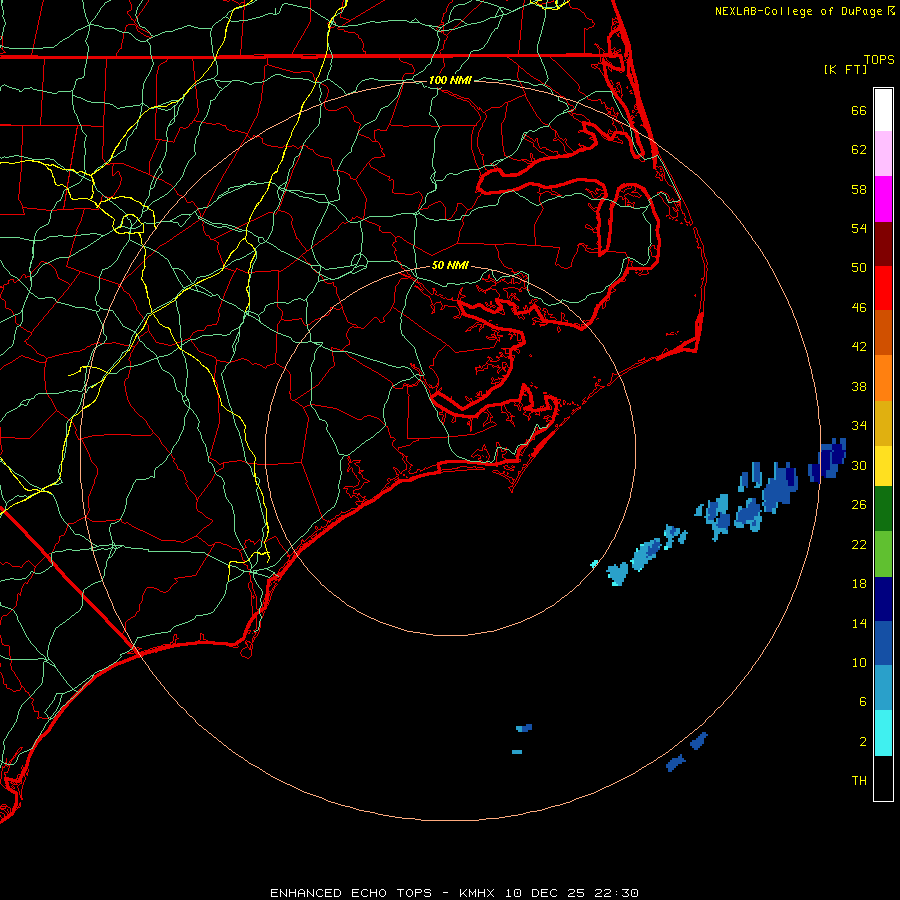Viewport: 900px width, 900px height.
Task: Click the 100 NMI range ring label
Action: pyautogui.click(x=451, y=80)
